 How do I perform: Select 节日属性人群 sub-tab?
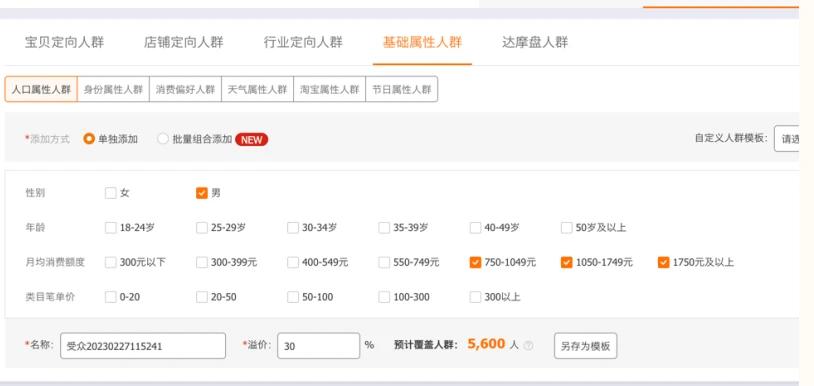point(402,89)
